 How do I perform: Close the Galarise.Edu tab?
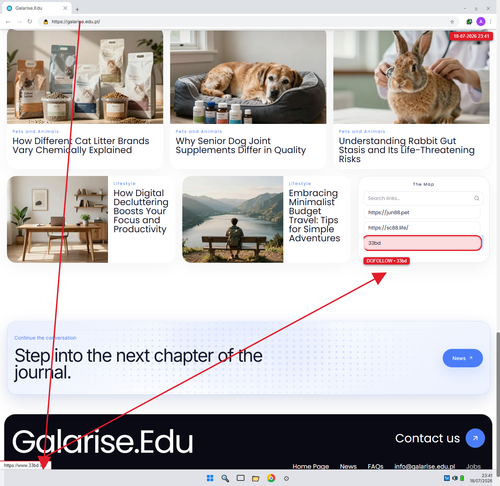click(65, 8)
